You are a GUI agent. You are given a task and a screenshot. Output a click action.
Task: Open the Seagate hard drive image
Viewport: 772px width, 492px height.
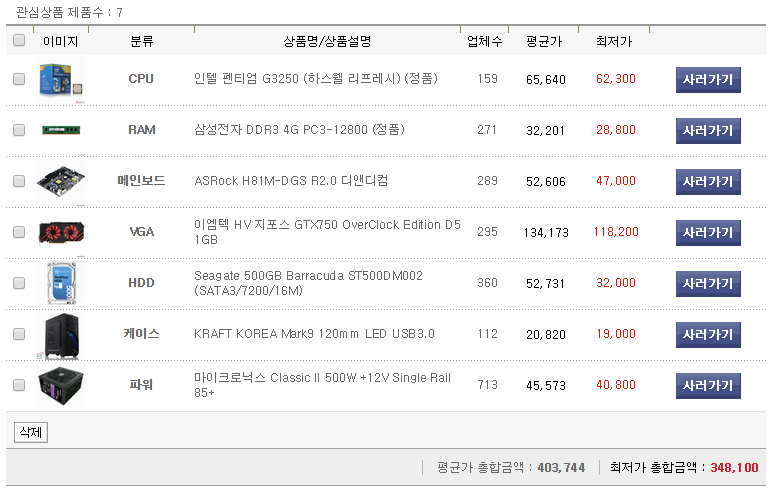pyautogui.click(x=60, y=283)
